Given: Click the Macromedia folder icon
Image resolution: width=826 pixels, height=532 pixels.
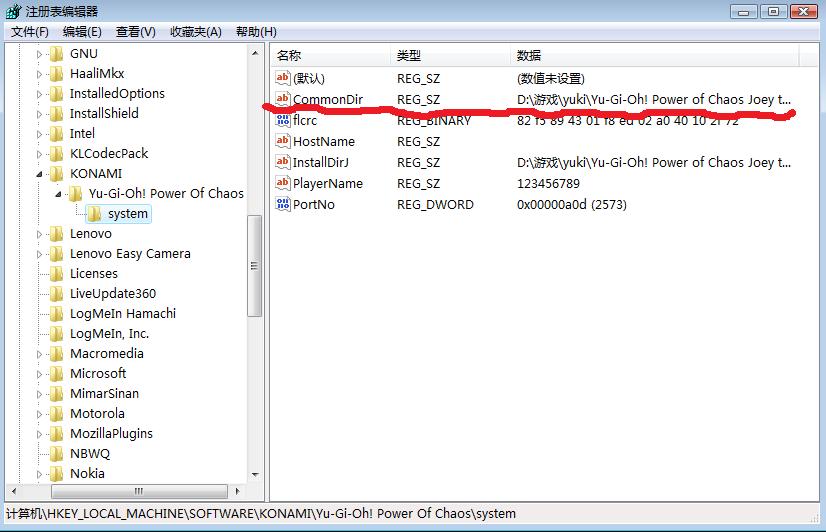Looking at the screenshot, I should pyautogui.click(x=56, y=354).
